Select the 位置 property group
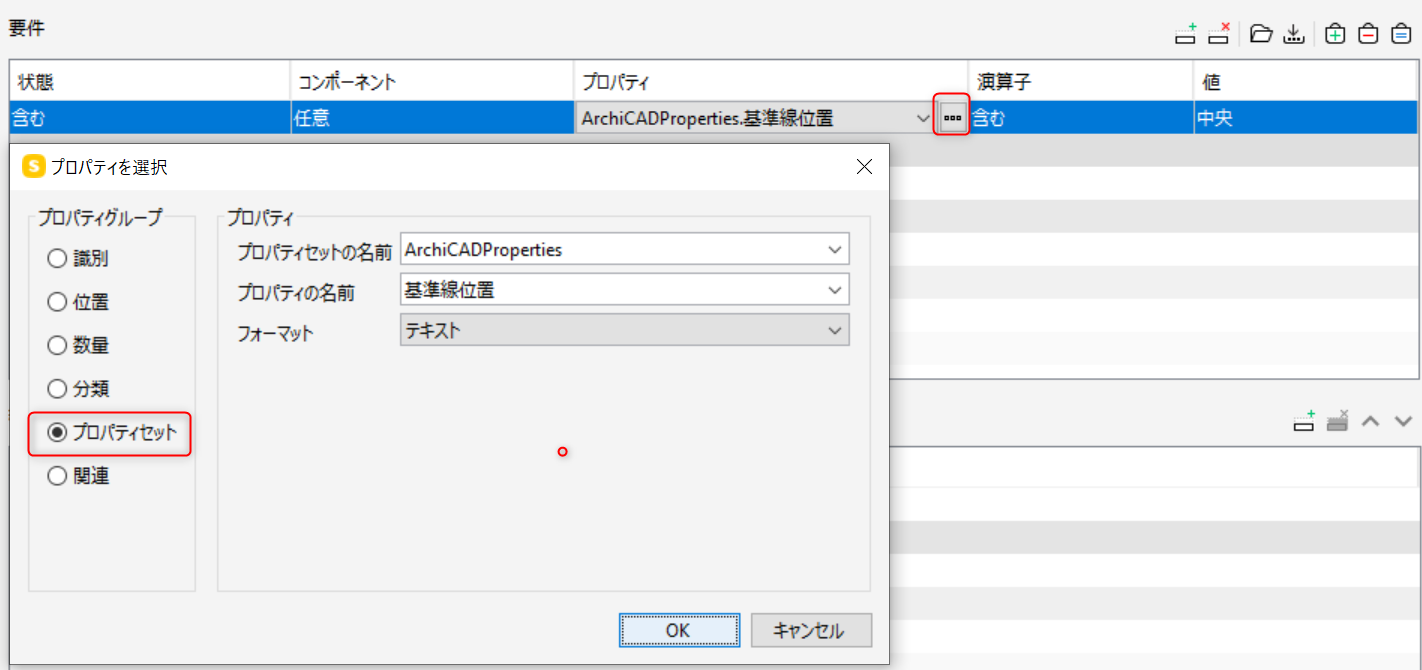This screenshot has height=670, width=1422. point(78,302)
